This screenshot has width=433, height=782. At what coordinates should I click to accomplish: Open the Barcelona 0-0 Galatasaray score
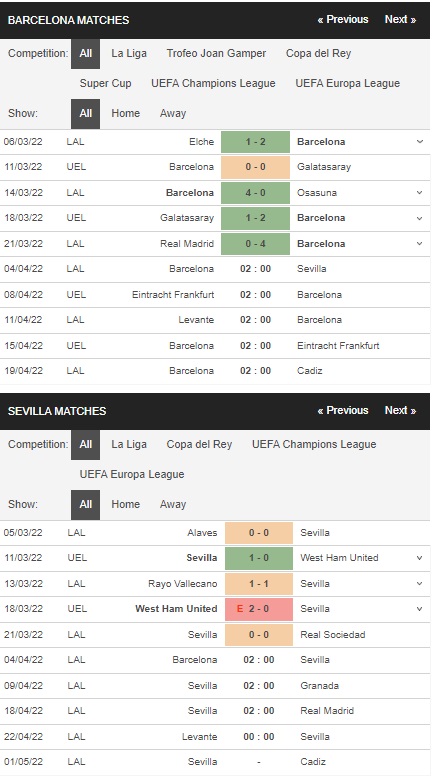[255, 167]
